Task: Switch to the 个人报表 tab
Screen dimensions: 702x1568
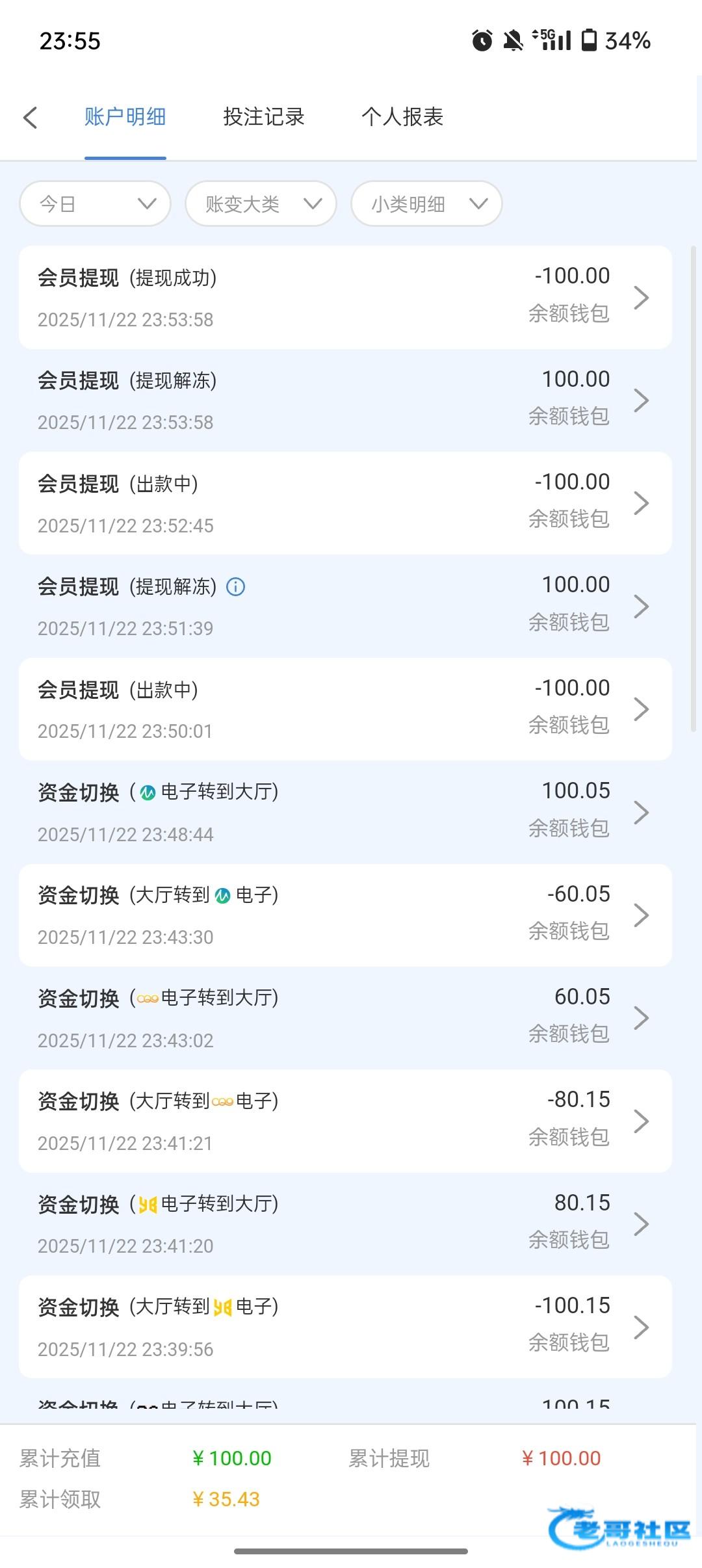Action: (x=402, y=117)
